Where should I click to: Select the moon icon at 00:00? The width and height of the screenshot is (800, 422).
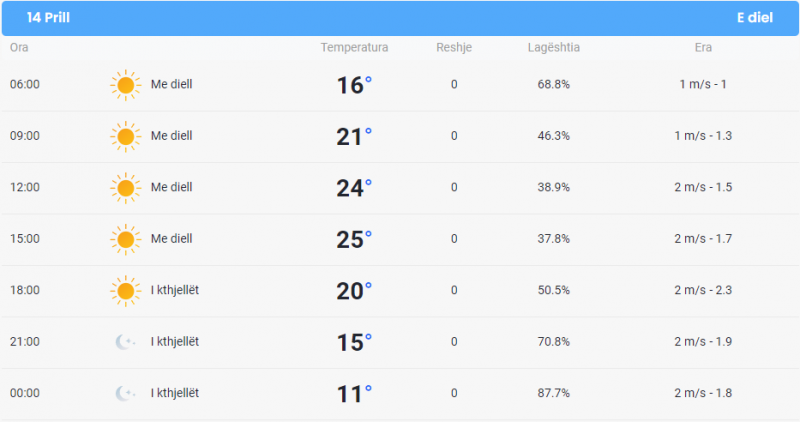tap(125, 393)
